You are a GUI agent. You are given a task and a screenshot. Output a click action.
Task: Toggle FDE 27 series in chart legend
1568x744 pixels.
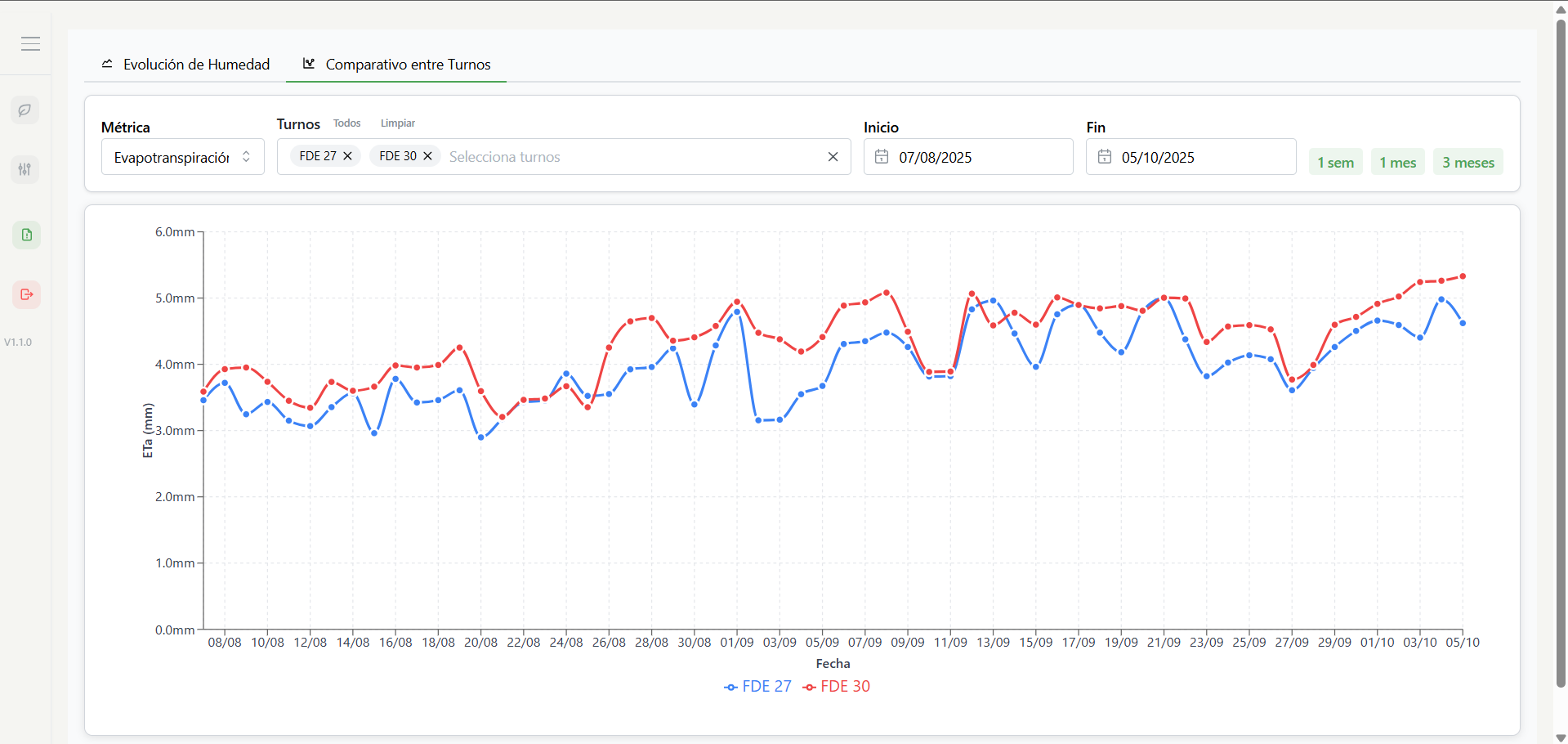click(x=757, y=687)
